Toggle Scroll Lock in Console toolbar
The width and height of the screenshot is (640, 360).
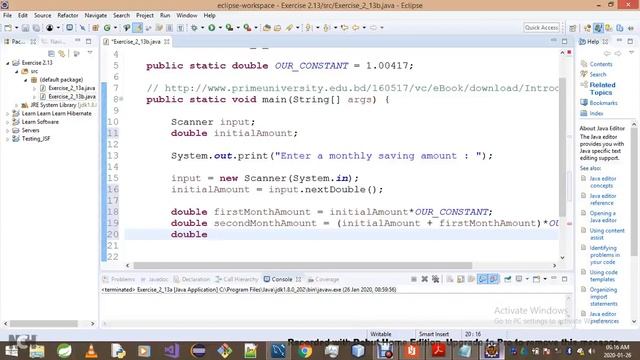pos(460,279)
